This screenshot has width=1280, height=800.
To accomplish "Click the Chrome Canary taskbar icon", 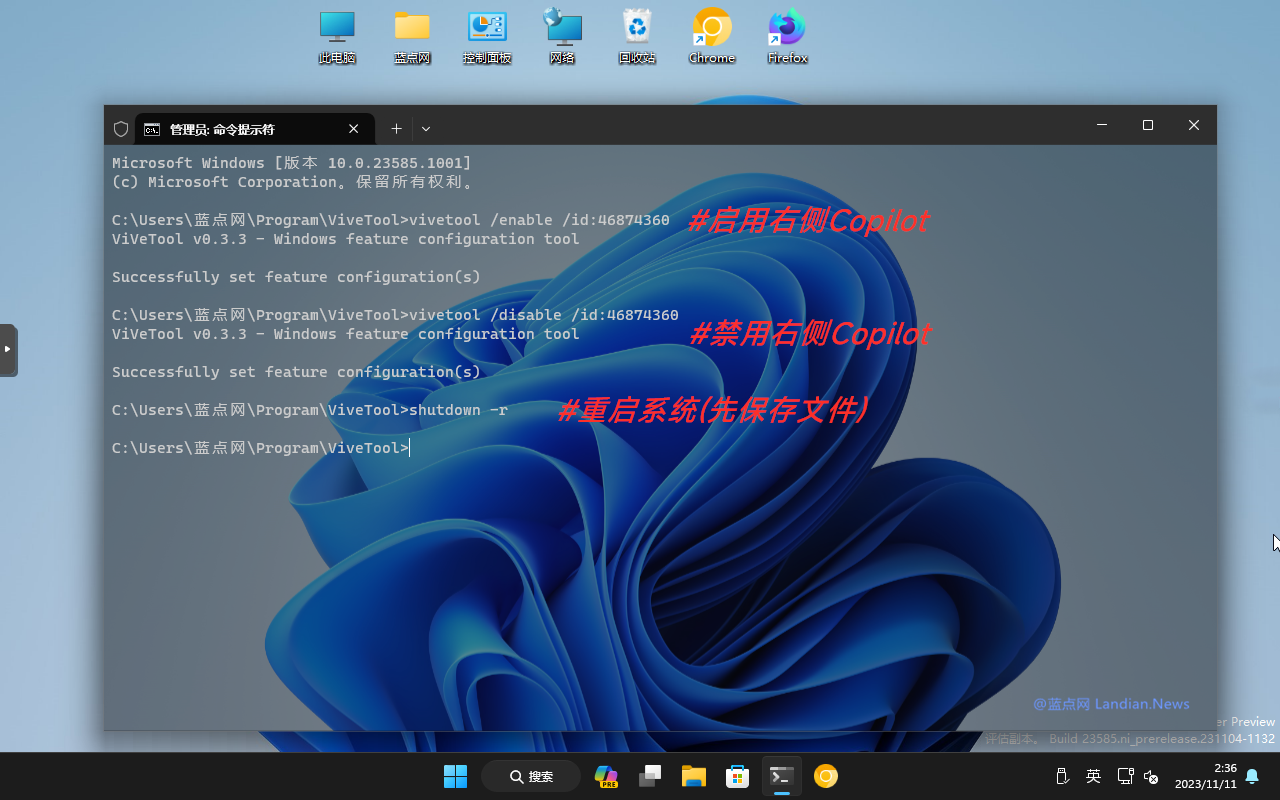I will (826, 776).
